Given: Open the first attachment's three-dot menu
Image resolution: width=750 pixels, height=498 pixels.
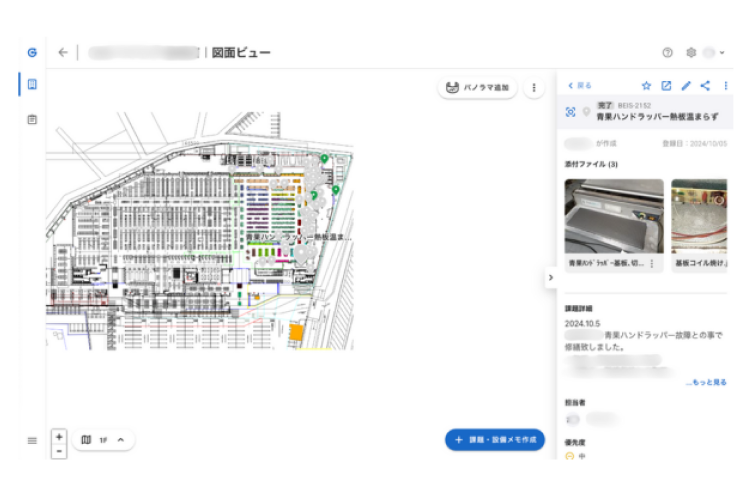Looking at the screenshot, I should pyautogui.click(x=652, y=263).
